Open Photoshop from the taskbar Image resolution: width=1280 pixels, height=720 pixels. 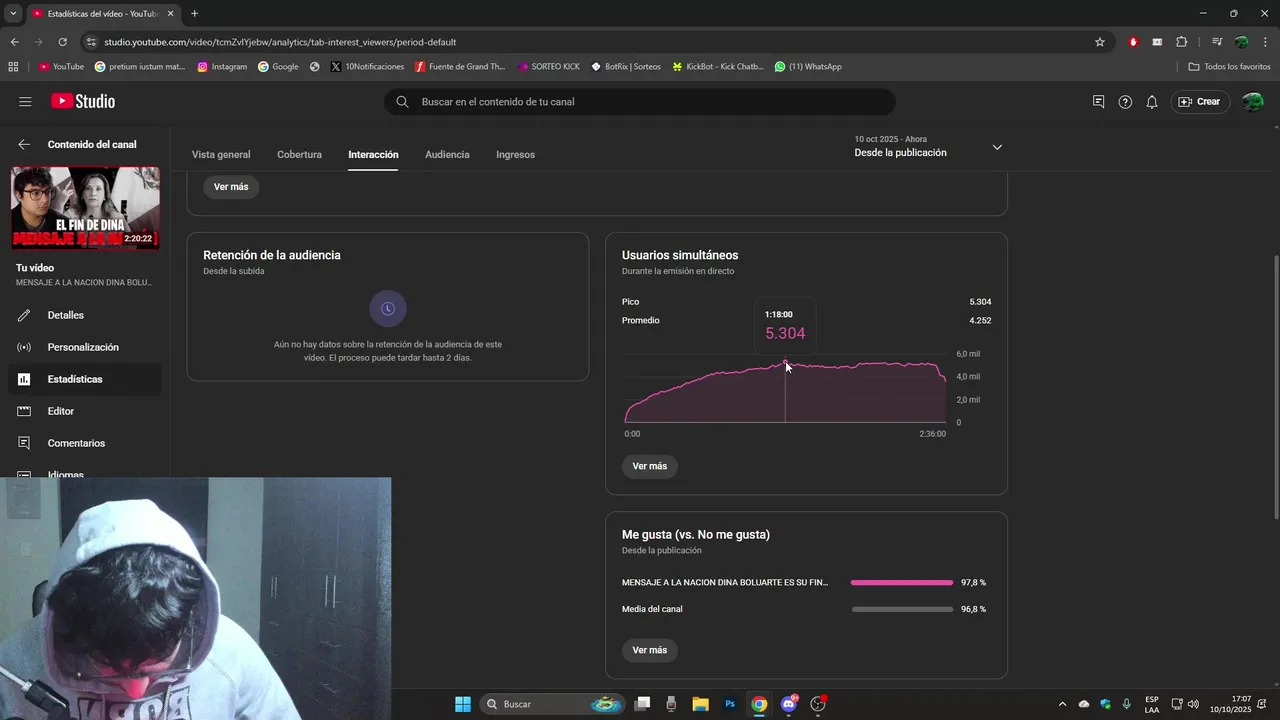click(730, 704)
